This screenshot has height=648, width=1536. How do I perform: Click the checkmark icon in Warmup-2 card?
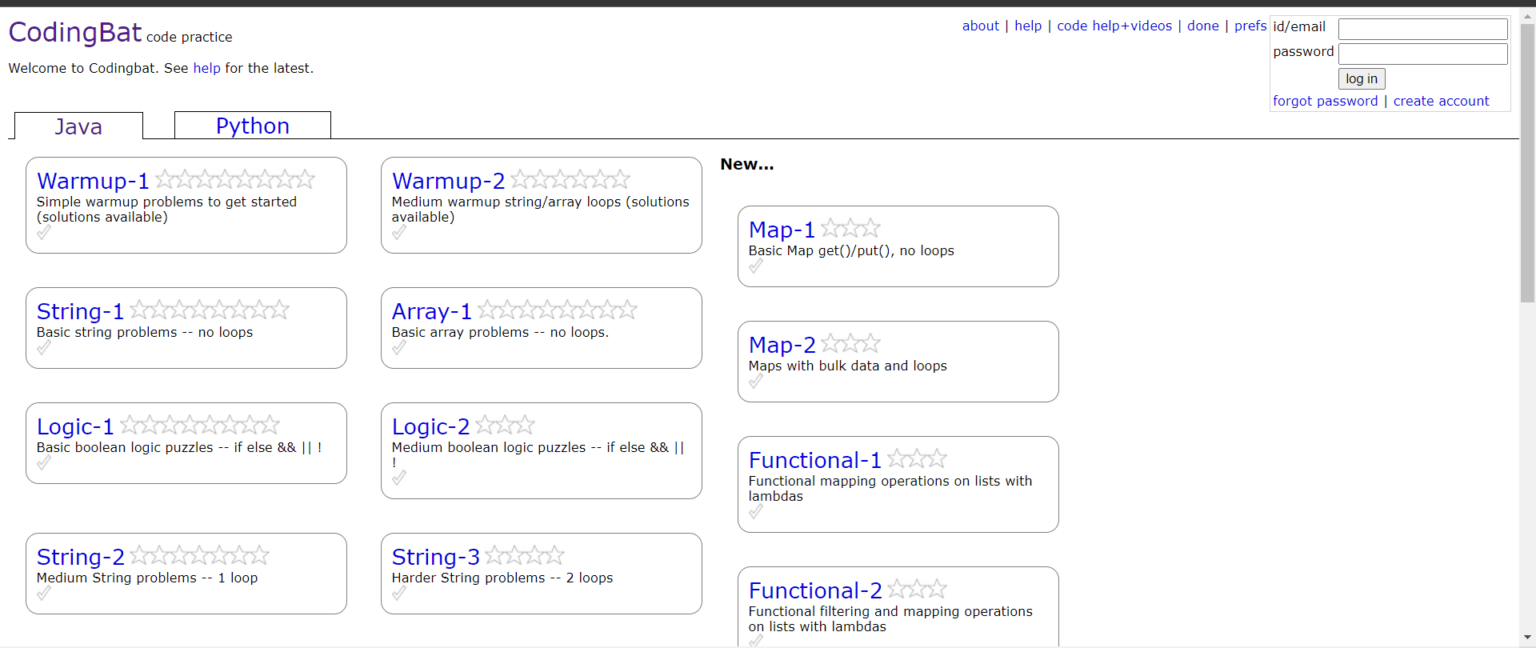click(399, 233)
